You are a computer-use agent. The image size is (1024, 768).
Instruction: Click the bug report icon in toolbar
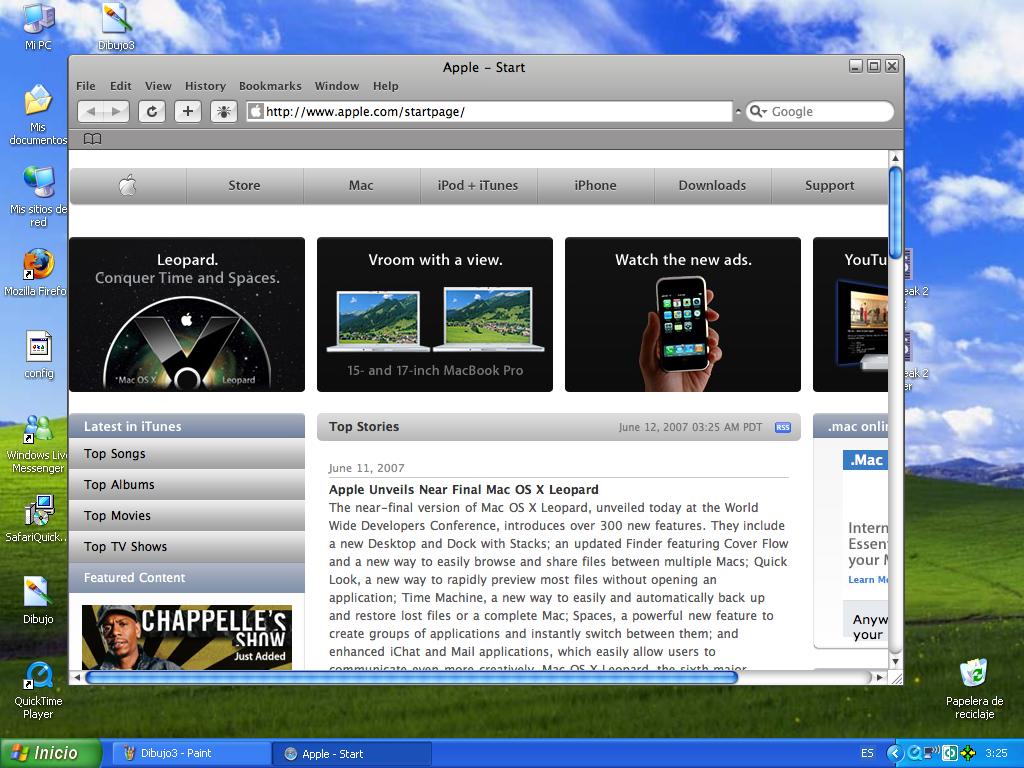pos(224,112)
